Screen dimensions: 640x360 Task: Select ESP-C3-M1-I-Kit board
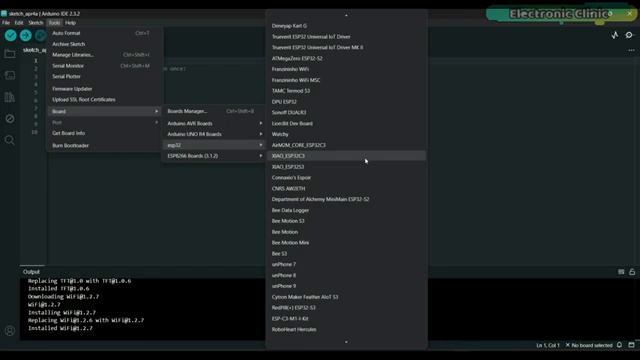[x=347, y=318]
